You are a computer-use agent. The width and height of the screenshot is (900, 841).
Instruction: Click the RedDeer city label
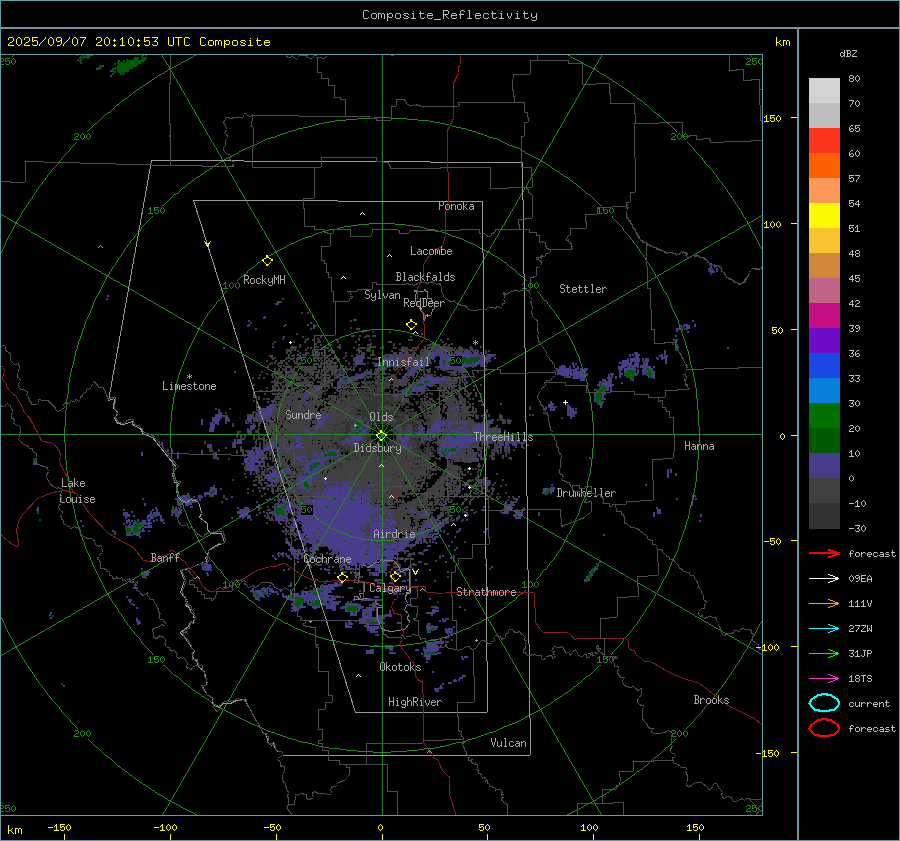coord(424,303)
